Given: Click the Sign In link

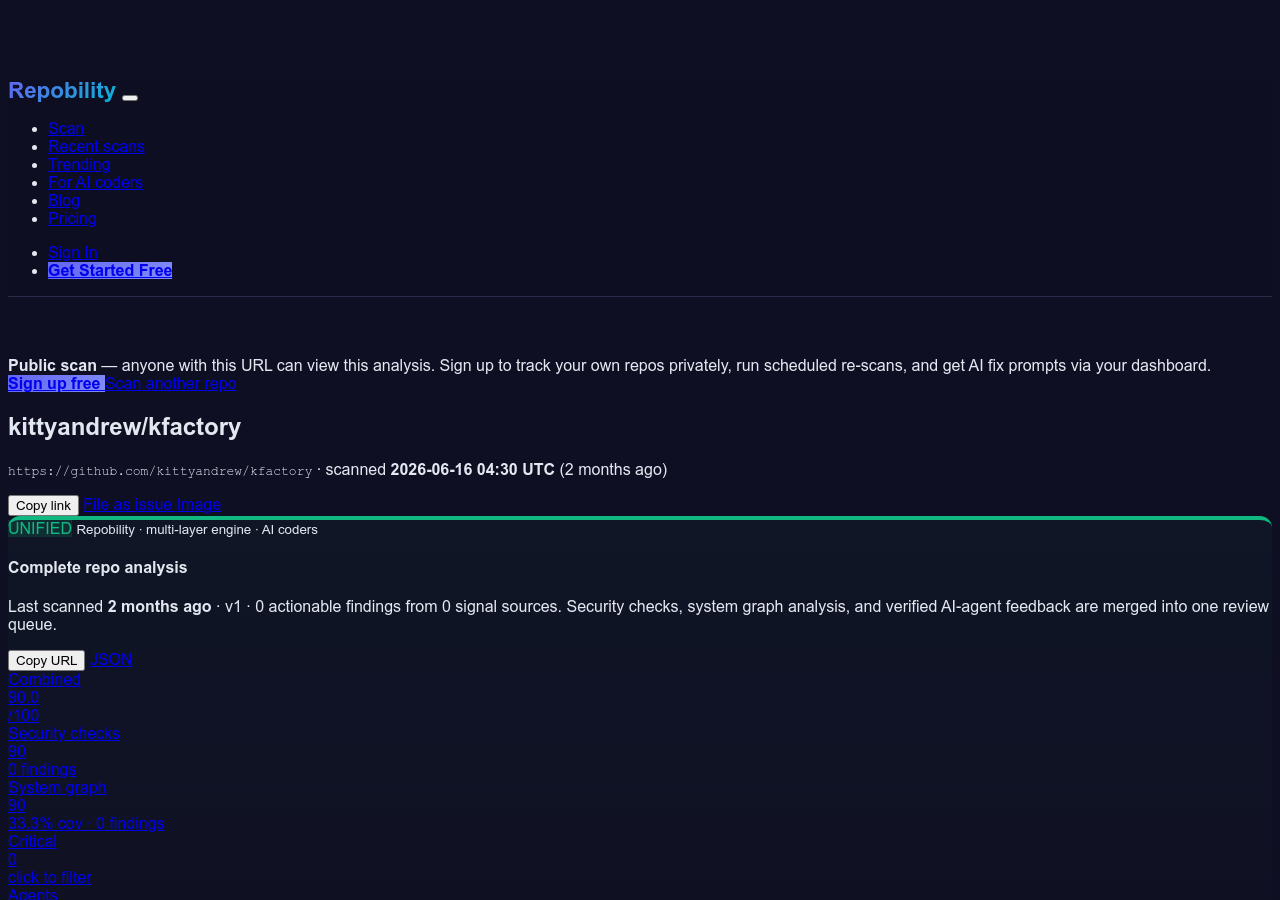Looking at the screenshot, I should (x=73, y=252).
